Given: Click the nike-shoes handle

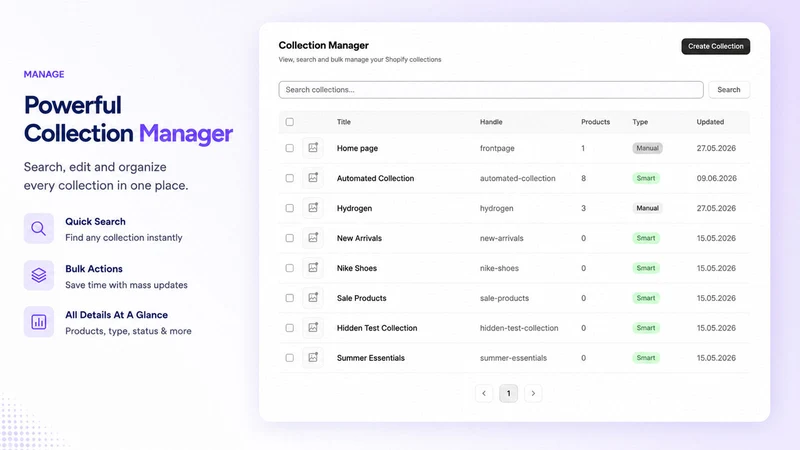Looking at the screenshot, I should 499,268.
